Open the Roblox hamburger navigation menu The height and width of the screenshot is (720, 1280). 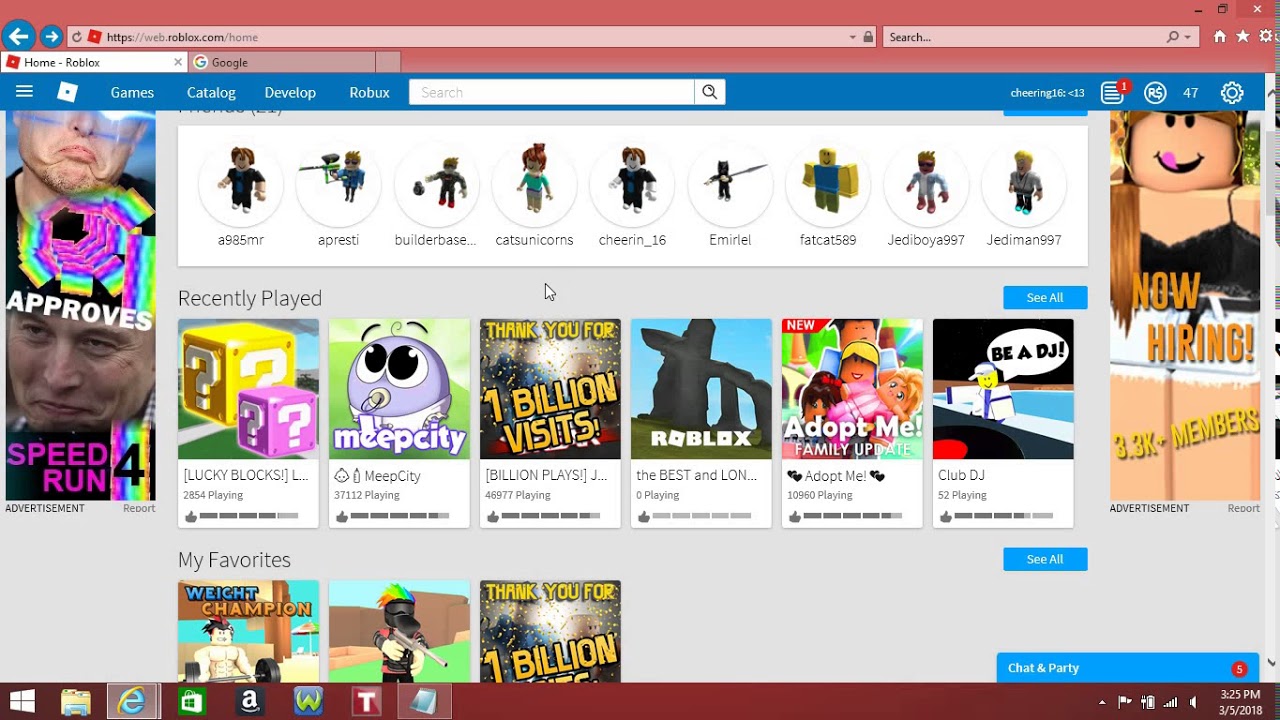[25, 92]
